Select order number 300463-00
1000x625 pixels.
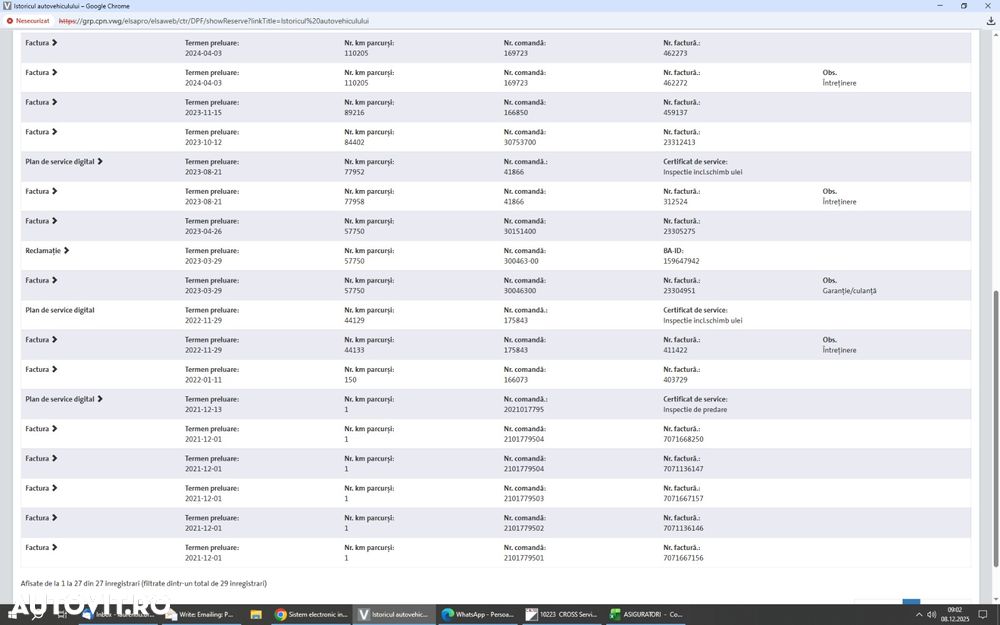[x=521, y=261]
